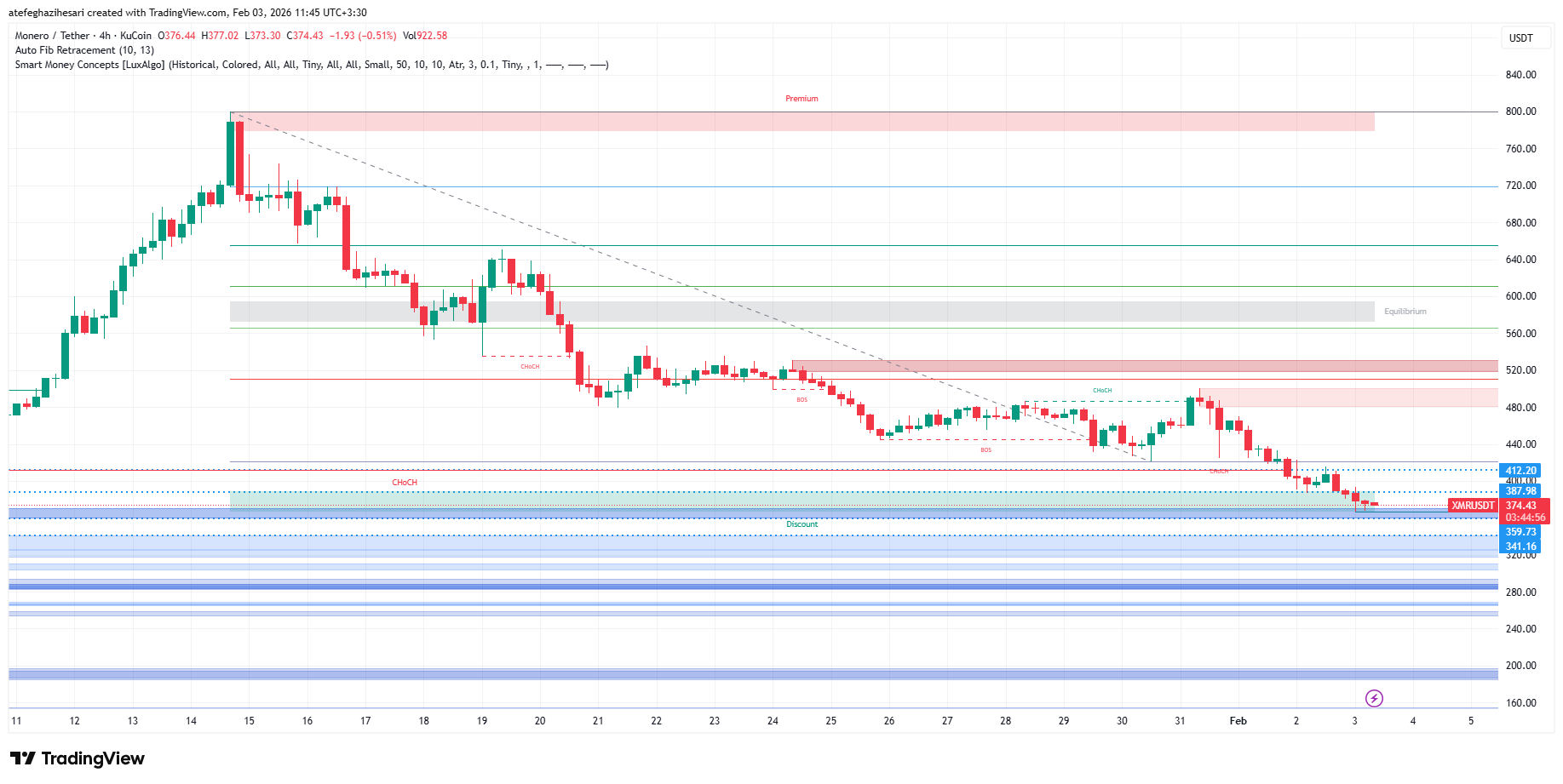Click the green CHoCH structure label
The width and height of the screenshot is (1563, 784).
click(1102, 391)
